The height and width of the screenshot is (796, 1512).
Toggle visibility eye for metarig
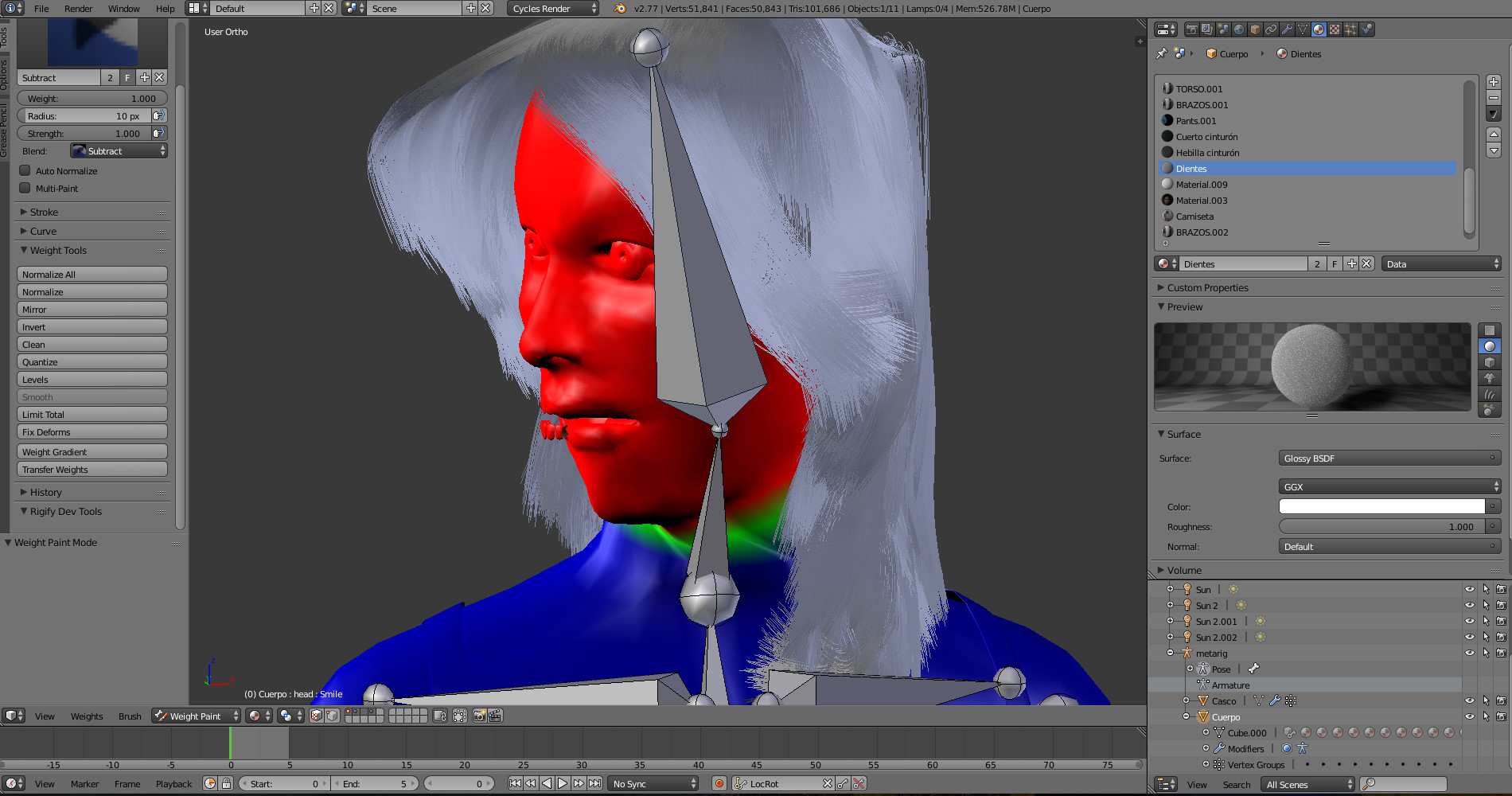click(1469, 653)
